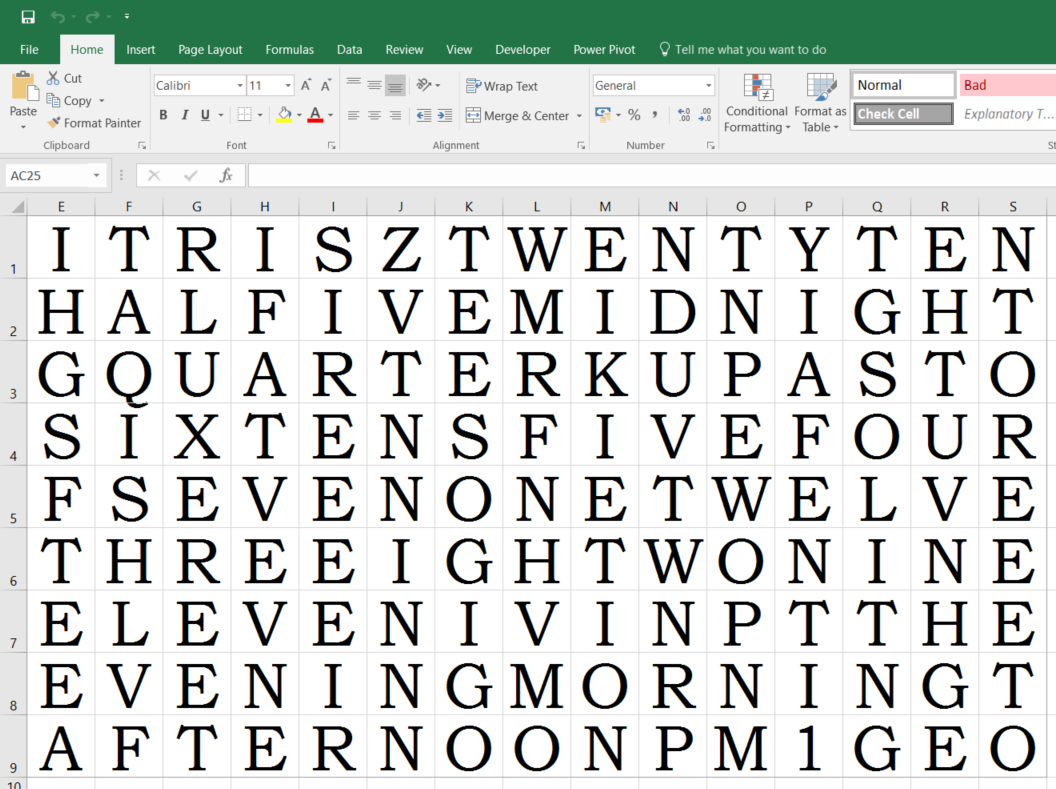Switch to the Page Layout tab
This screenshot has height=789, width=1056.
tap(210, 49)
